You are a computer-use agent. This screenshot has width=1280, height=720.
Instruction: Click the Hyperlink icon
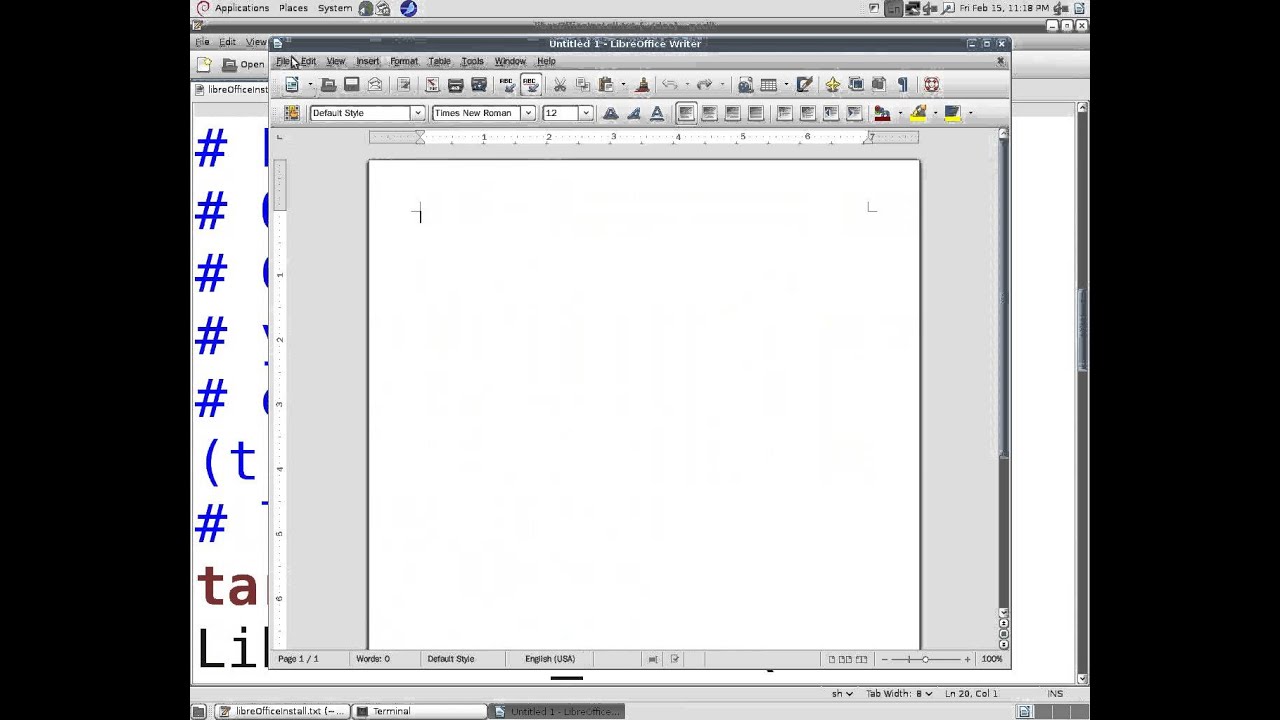coord(745,84)
